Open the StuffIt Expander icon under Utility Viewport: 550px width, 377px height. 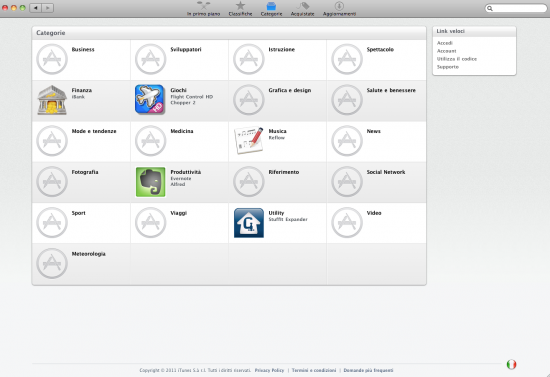coord(249,223)
